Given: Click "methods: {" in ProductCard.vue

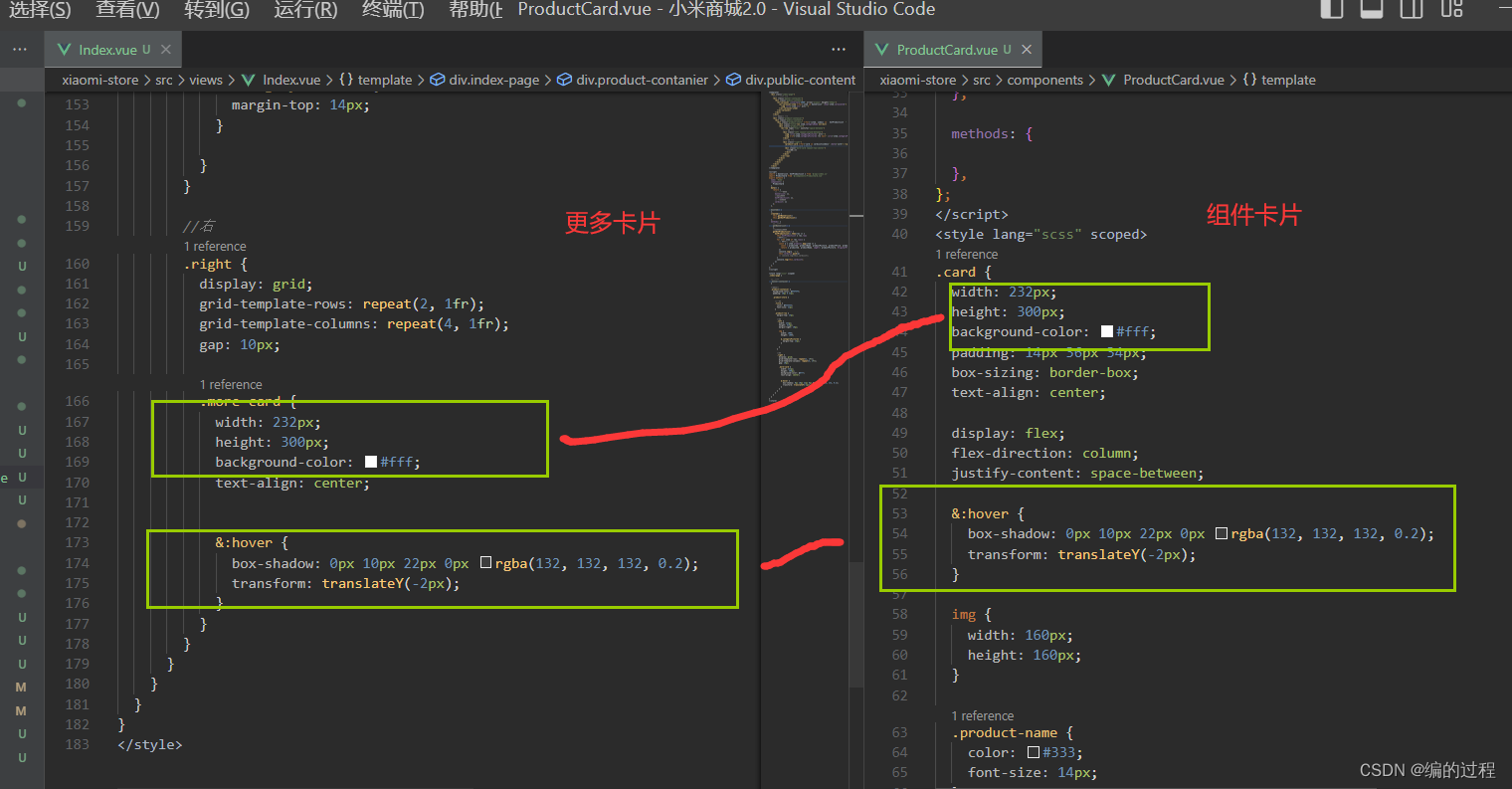Looking at the screenshot, I should click(992, 133).
